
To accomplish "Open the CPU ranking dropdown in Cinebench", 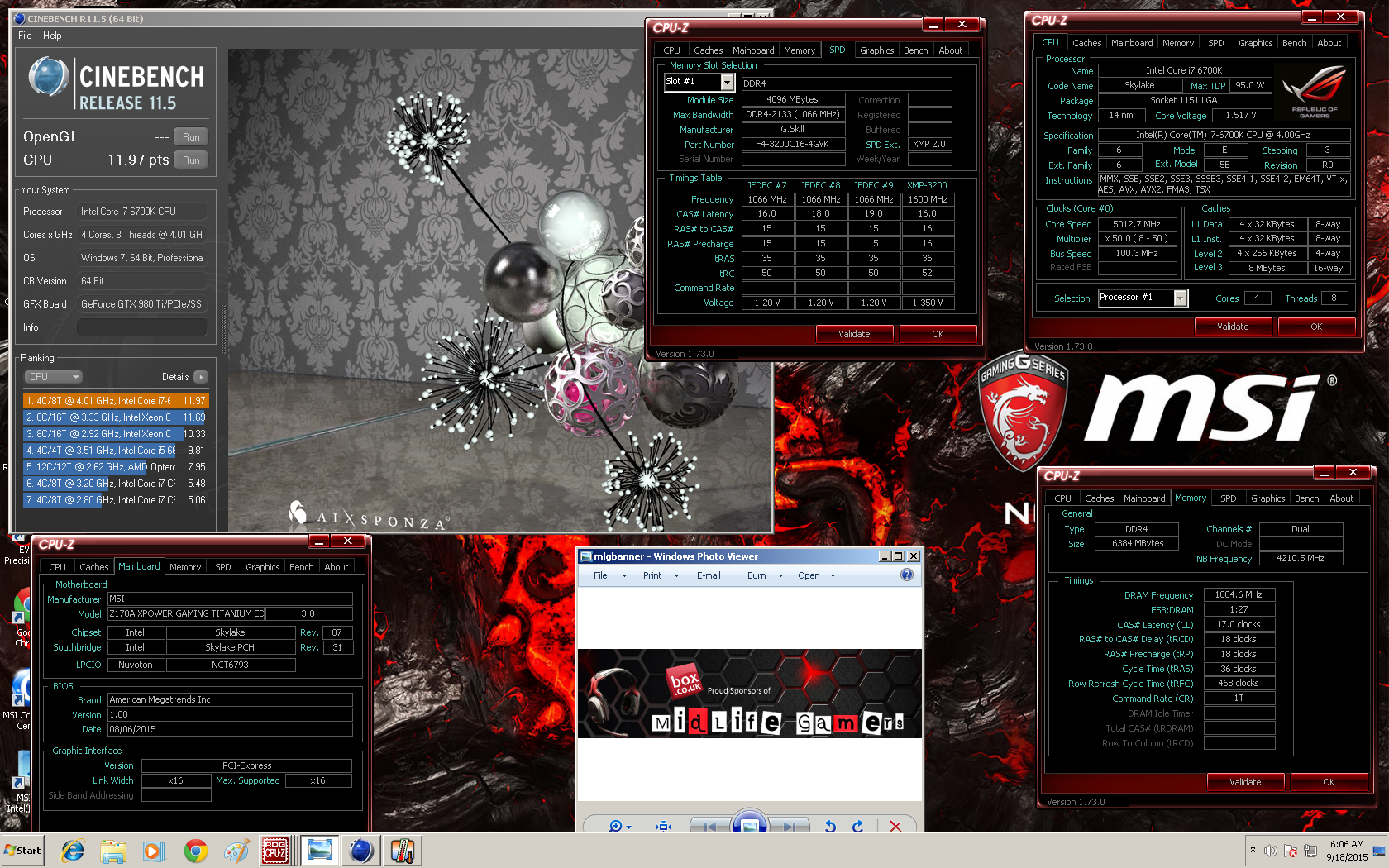I will pyautogui.click(x=52, y=377).
